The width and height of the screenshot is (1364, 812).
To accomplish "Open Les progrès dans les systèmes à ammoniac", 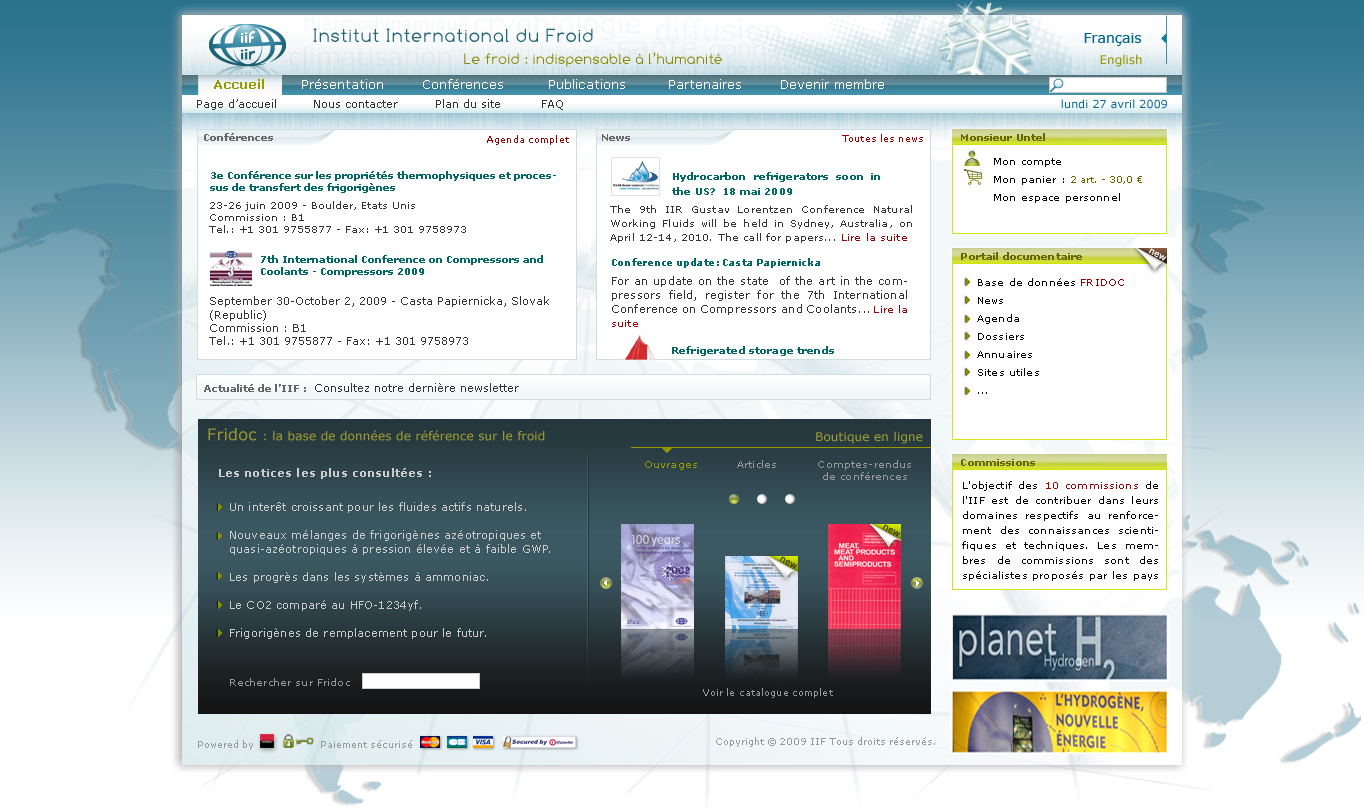I will coord(359,578).
